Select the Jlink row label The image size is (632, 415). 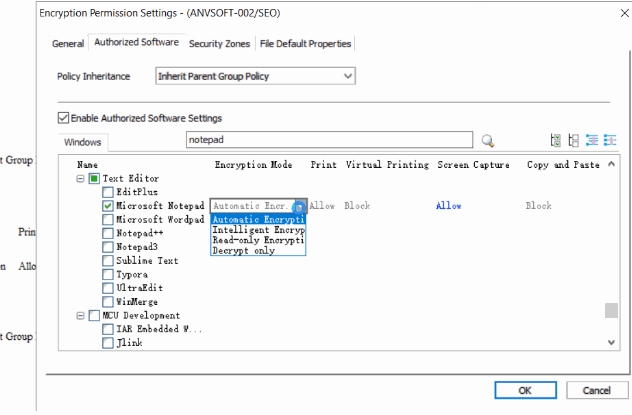coord(129,343)
